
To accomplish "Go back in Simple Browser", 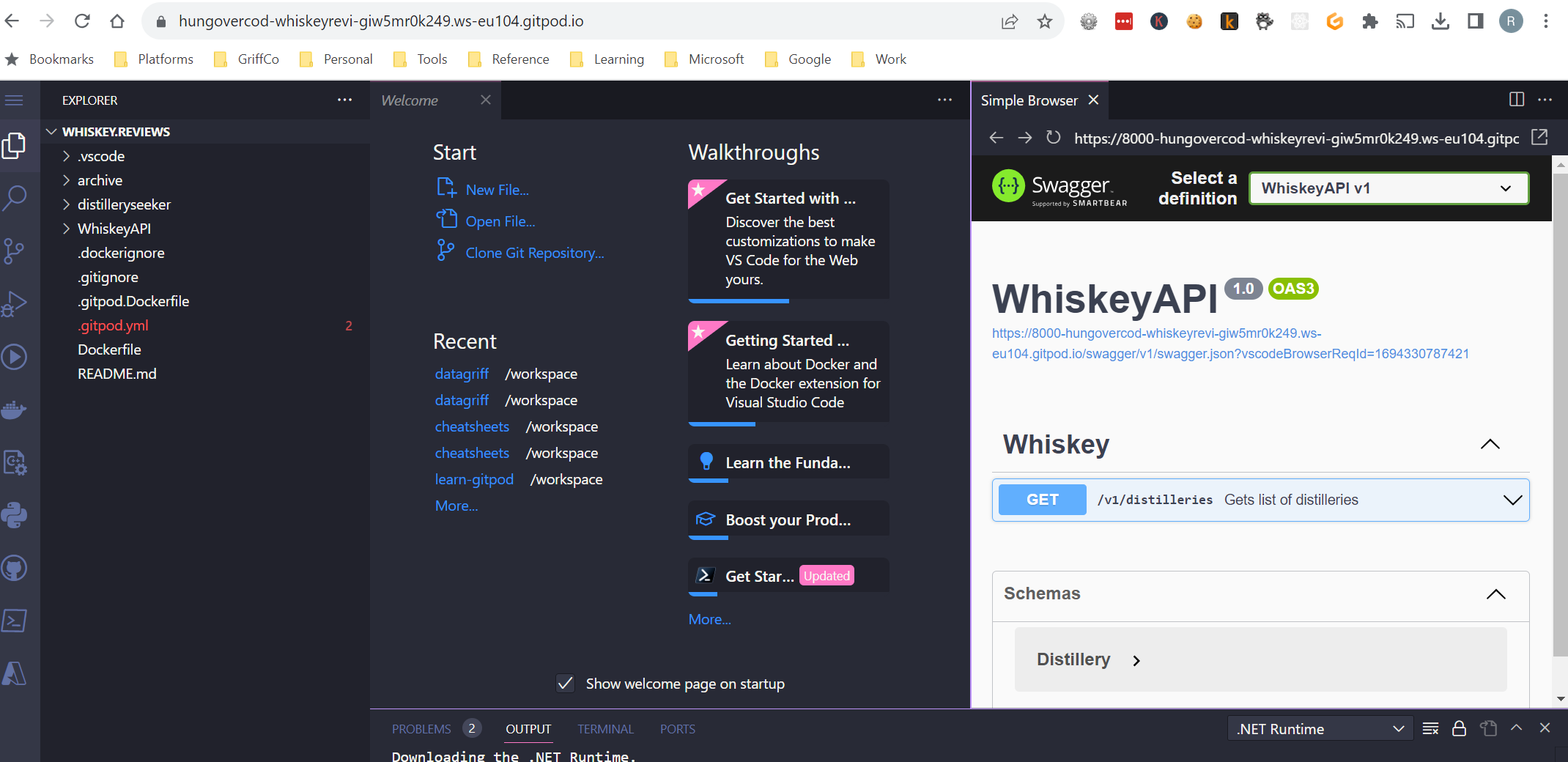I will tap(996, 138).
